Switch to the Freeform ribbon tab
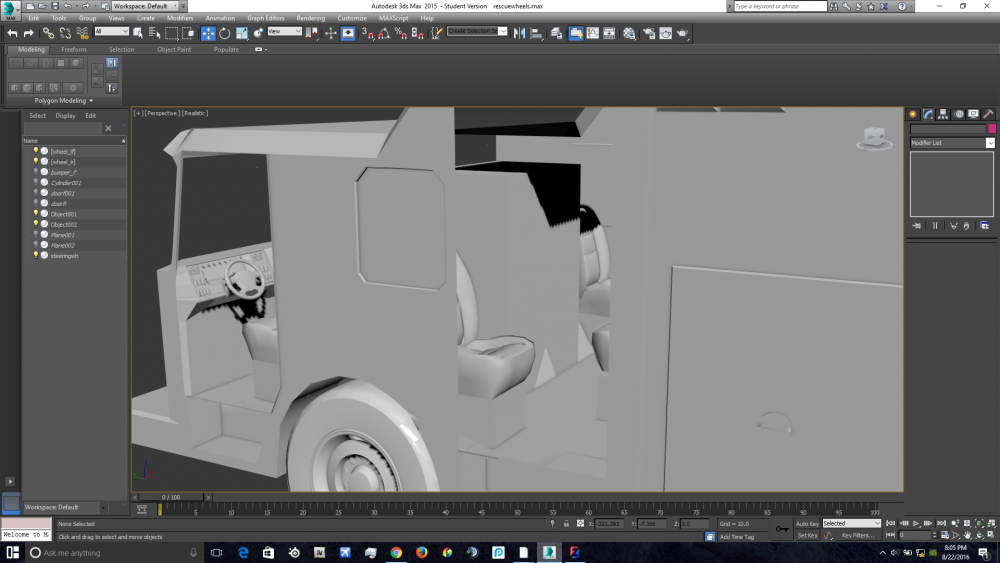The height and width of the screenshot is (563, 1000). tap(74, 49)
